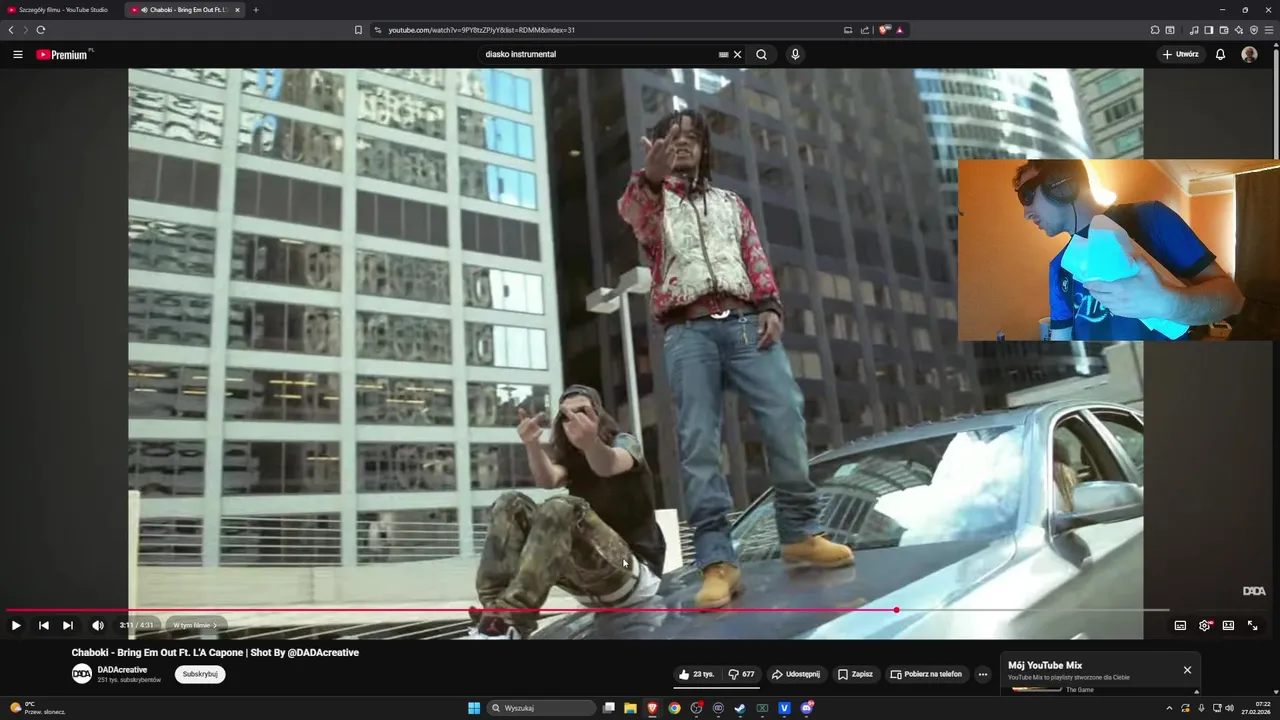Click the video title Chaboki - Bring Em Out

215,653
